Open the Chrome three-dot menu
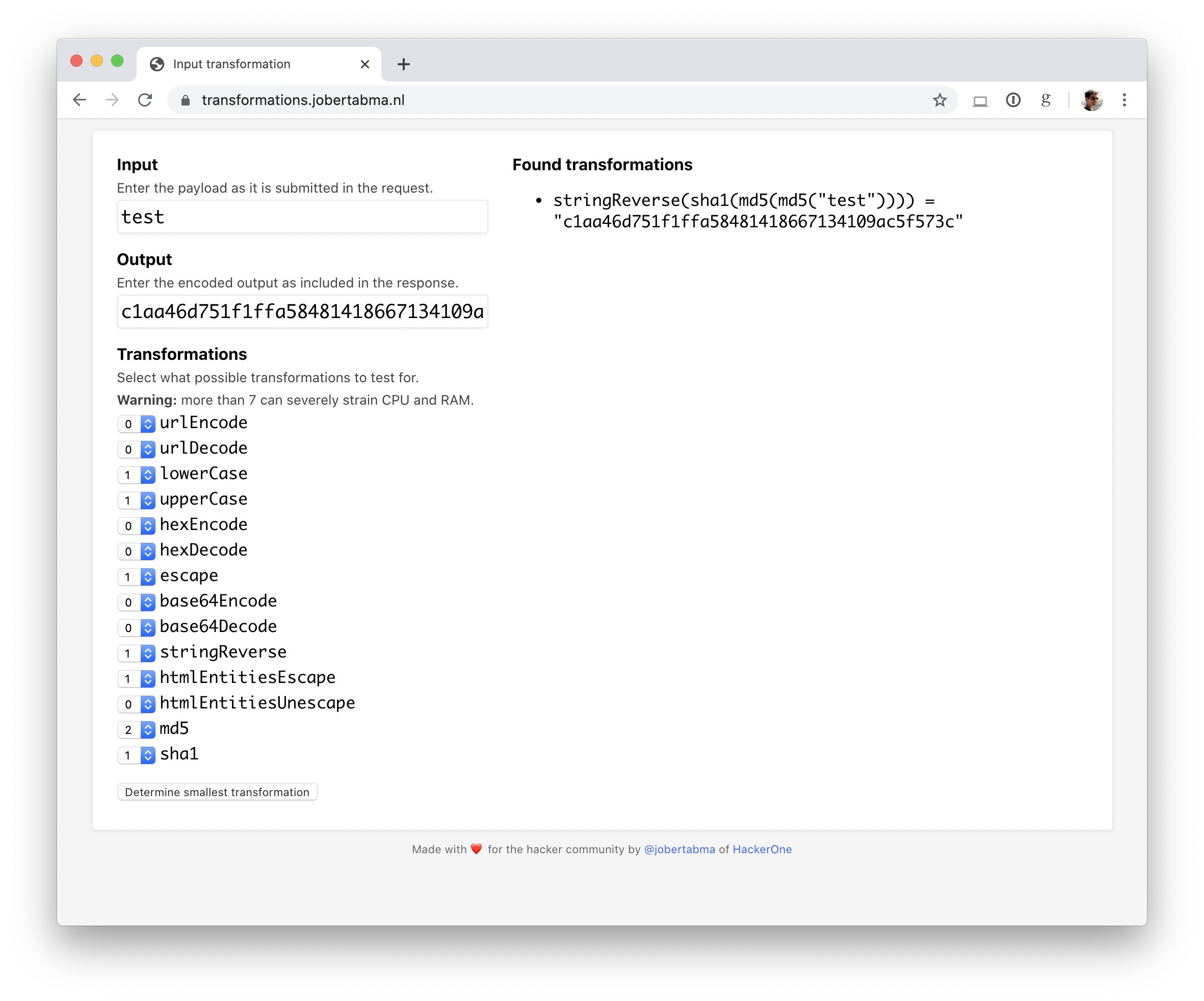The height and width of the screenshot is (1001, 1204). pyautogui.click(x=1124, y=100)
